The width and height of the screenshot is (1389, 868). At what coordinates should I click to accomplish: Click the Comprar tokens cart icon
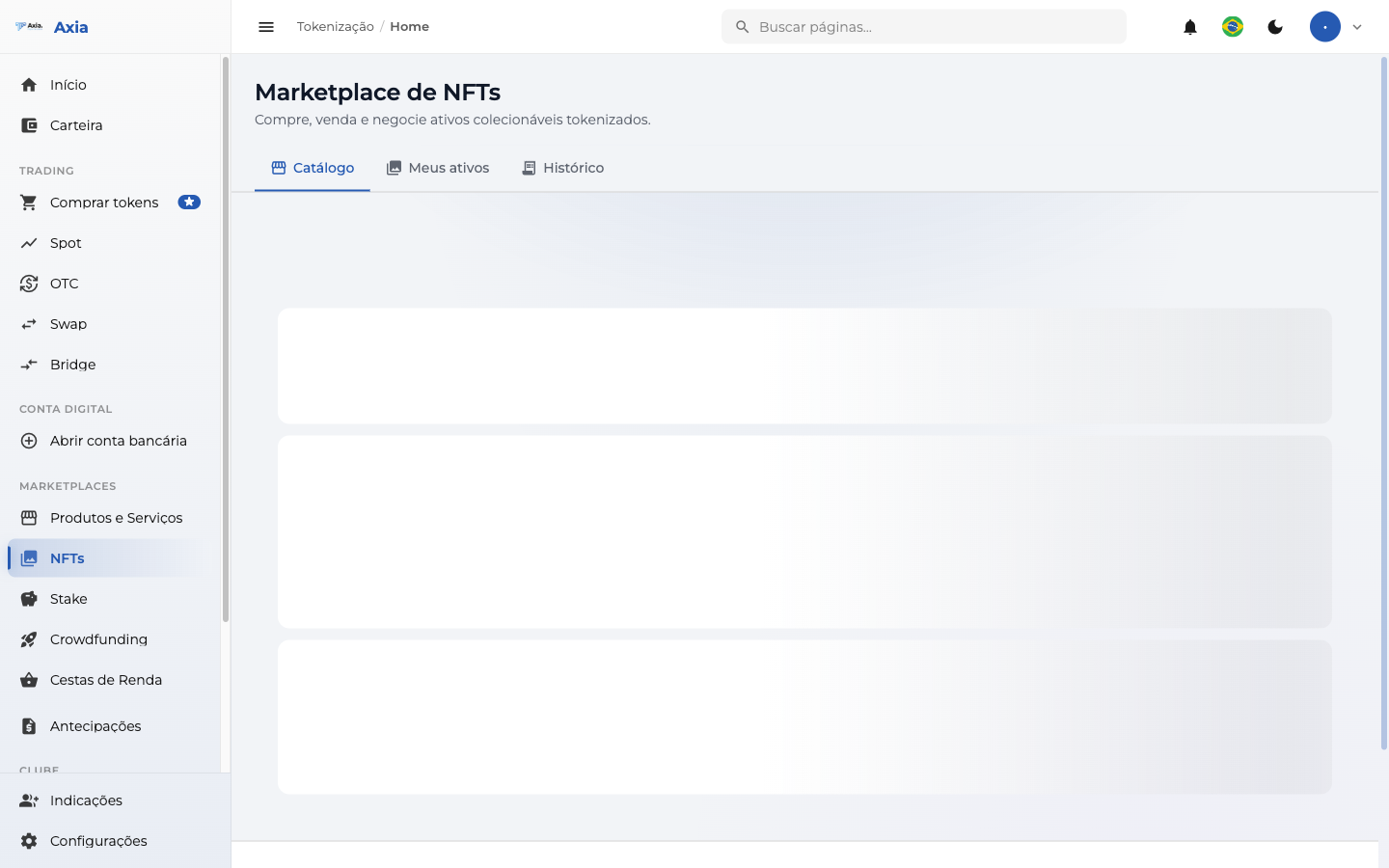point(29,203)
